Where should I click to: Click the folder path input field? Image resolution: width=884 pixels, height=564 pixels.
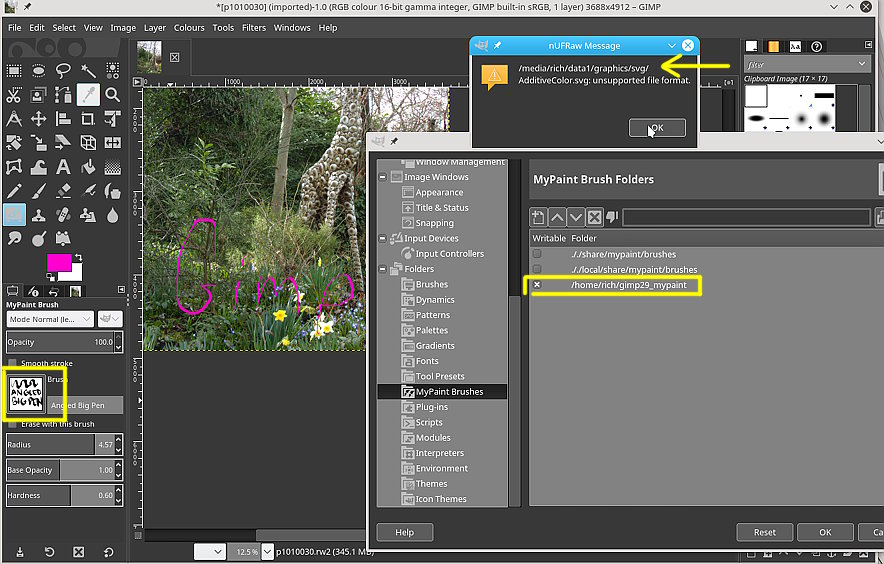click(746, 217)
